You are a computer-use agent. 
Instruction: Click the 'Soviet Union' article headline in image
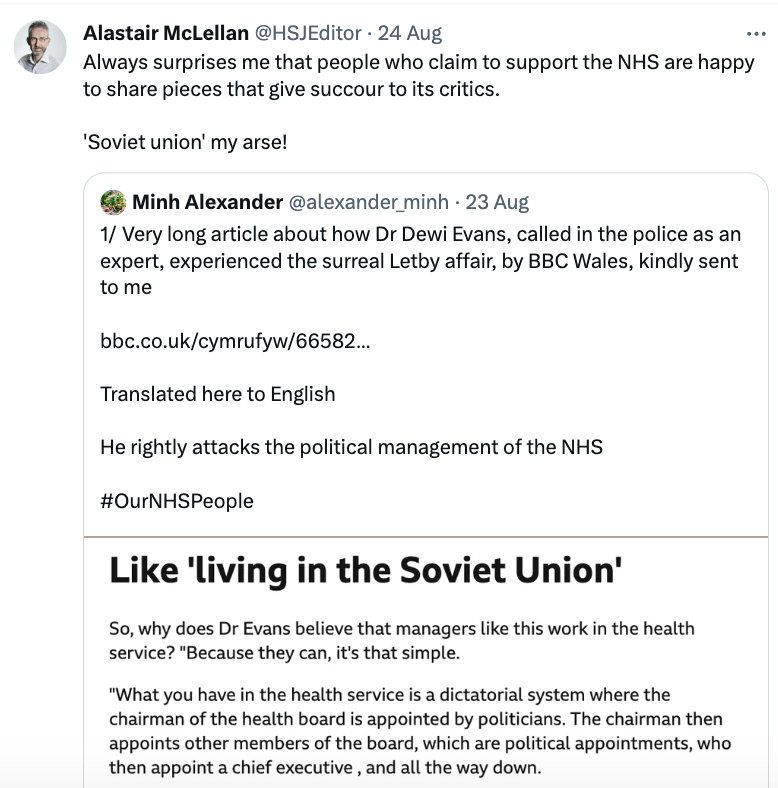366,570
